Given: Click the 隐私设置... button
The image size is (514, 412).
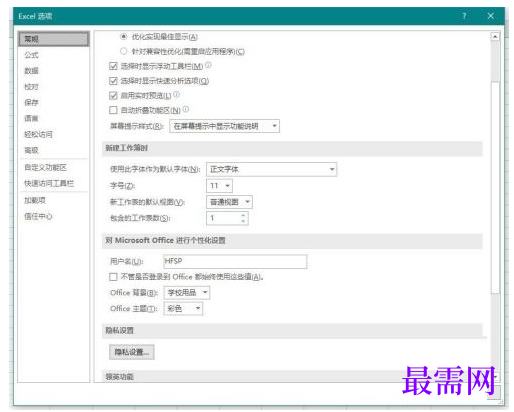Looking at the screenshot, I should 132,352.
